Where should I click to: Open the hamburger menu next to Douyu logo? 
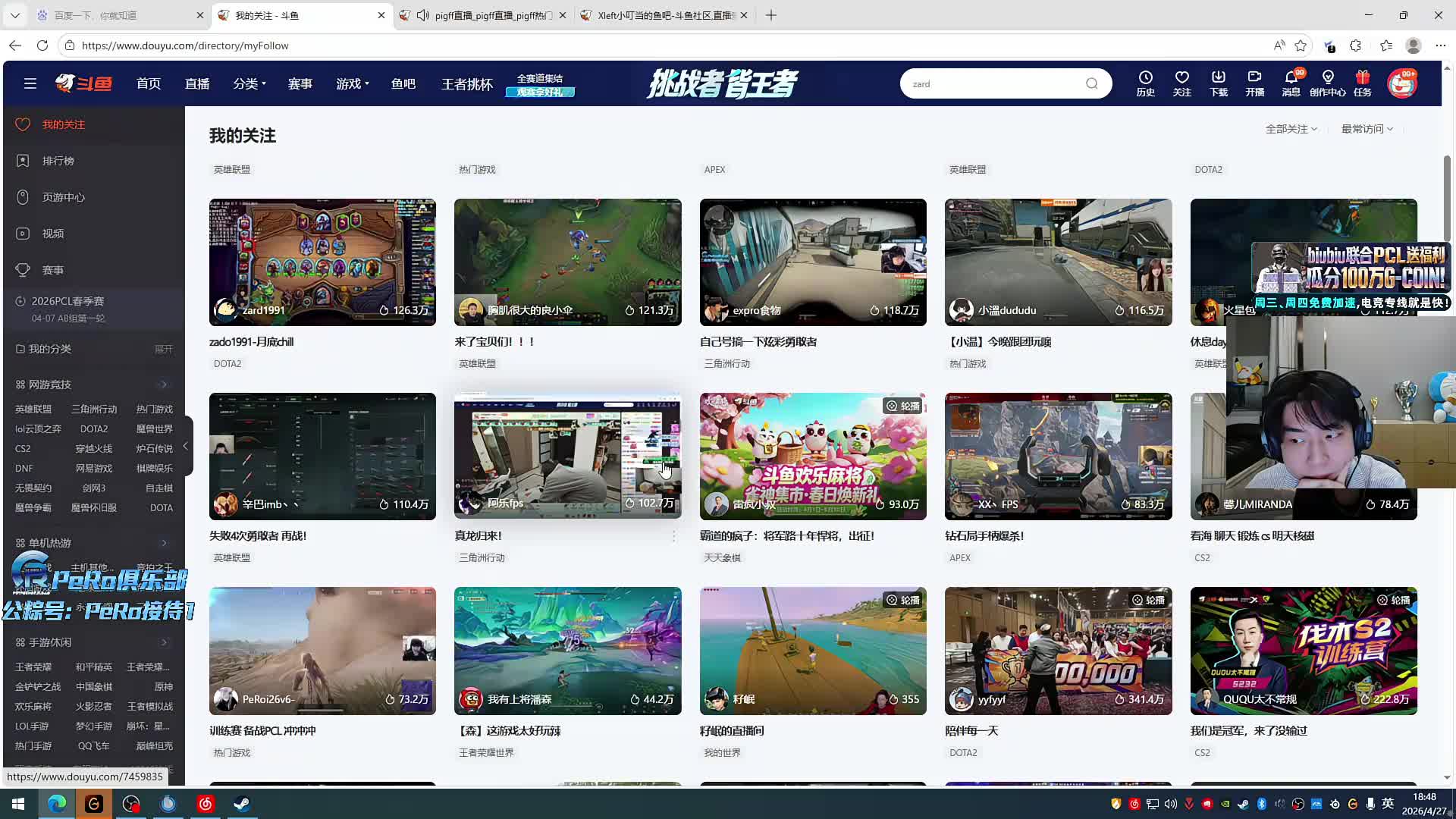30,83
